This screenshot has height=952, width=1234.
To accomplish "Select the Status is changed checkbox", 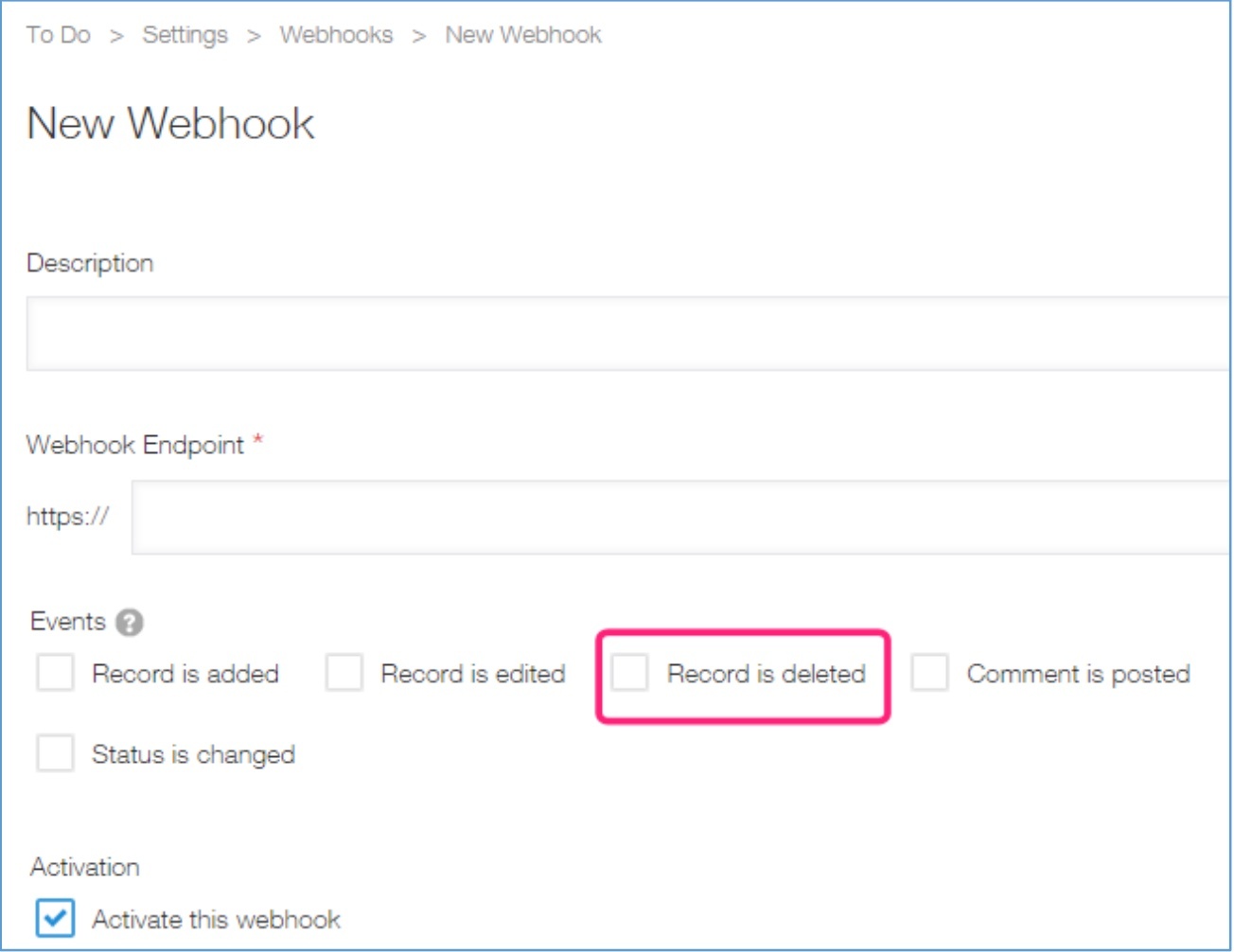I will pos(55,754).
